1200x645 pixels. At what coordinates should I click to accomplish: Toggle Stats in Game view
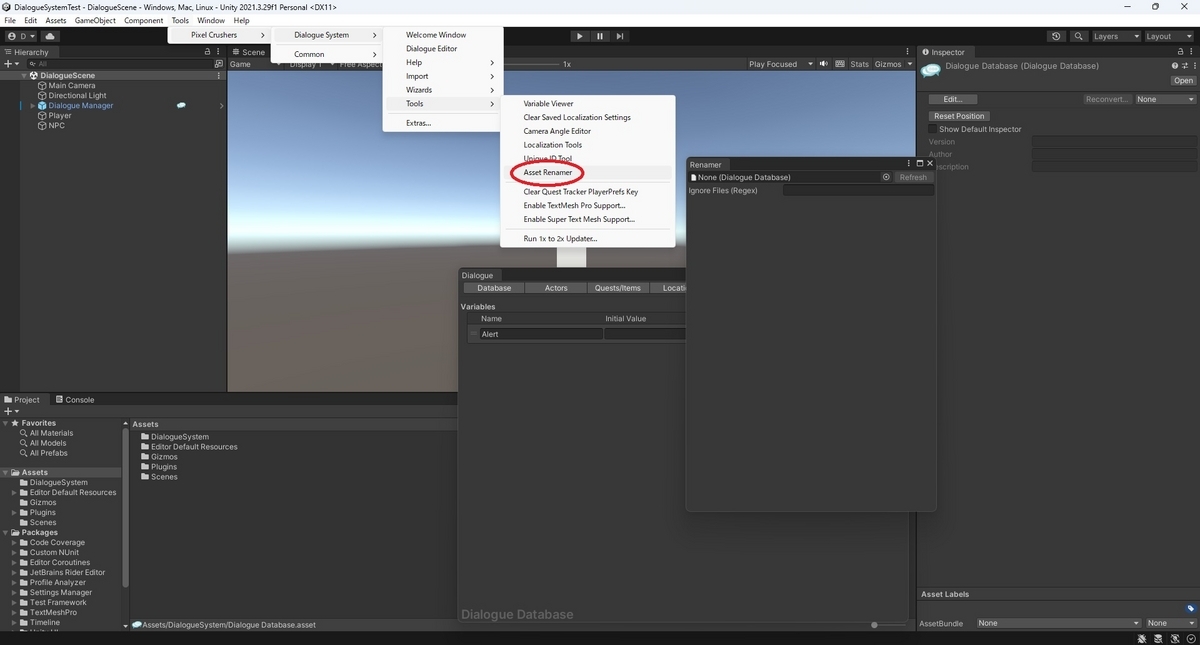[x=860, y=64]
